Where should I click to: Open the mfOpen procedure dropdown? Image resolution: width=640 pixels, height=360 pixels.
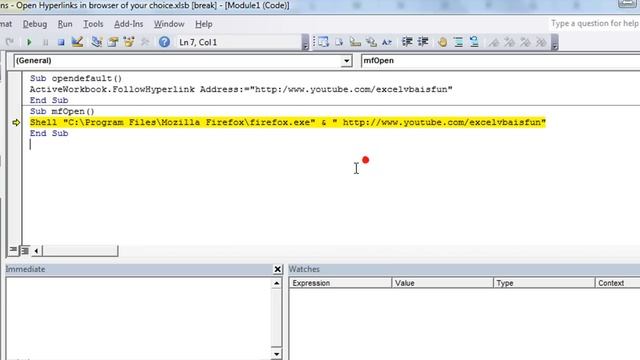coord(500,60)
